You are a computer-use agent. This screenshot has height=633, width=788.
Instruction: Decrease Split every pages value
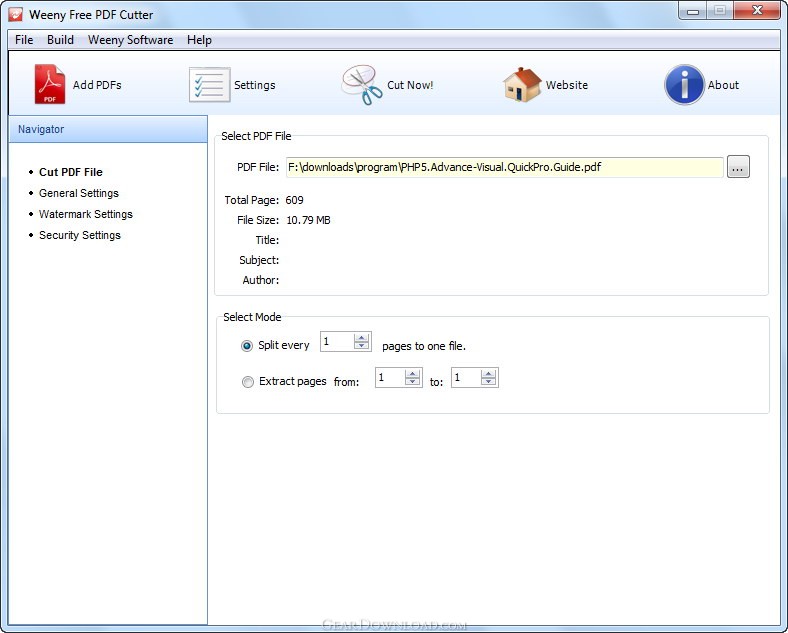point(361,346)
